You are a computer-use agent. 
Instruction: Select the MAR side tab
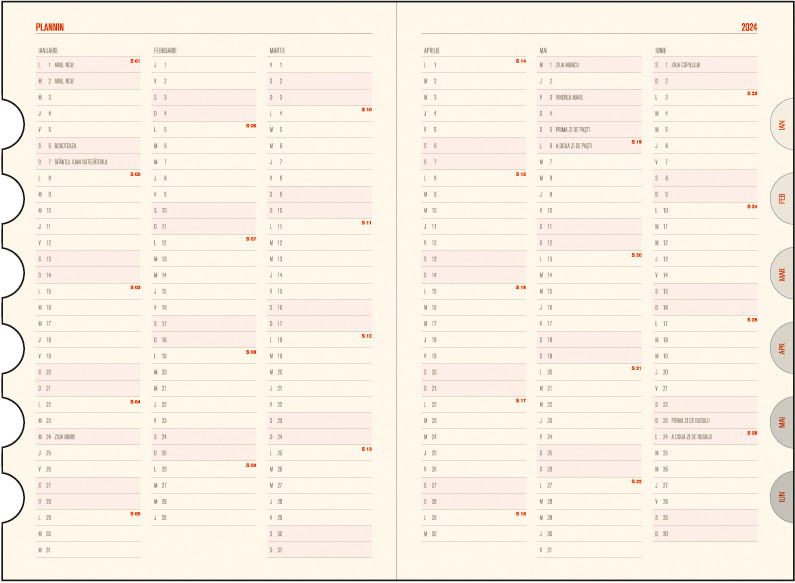point(782,273)
